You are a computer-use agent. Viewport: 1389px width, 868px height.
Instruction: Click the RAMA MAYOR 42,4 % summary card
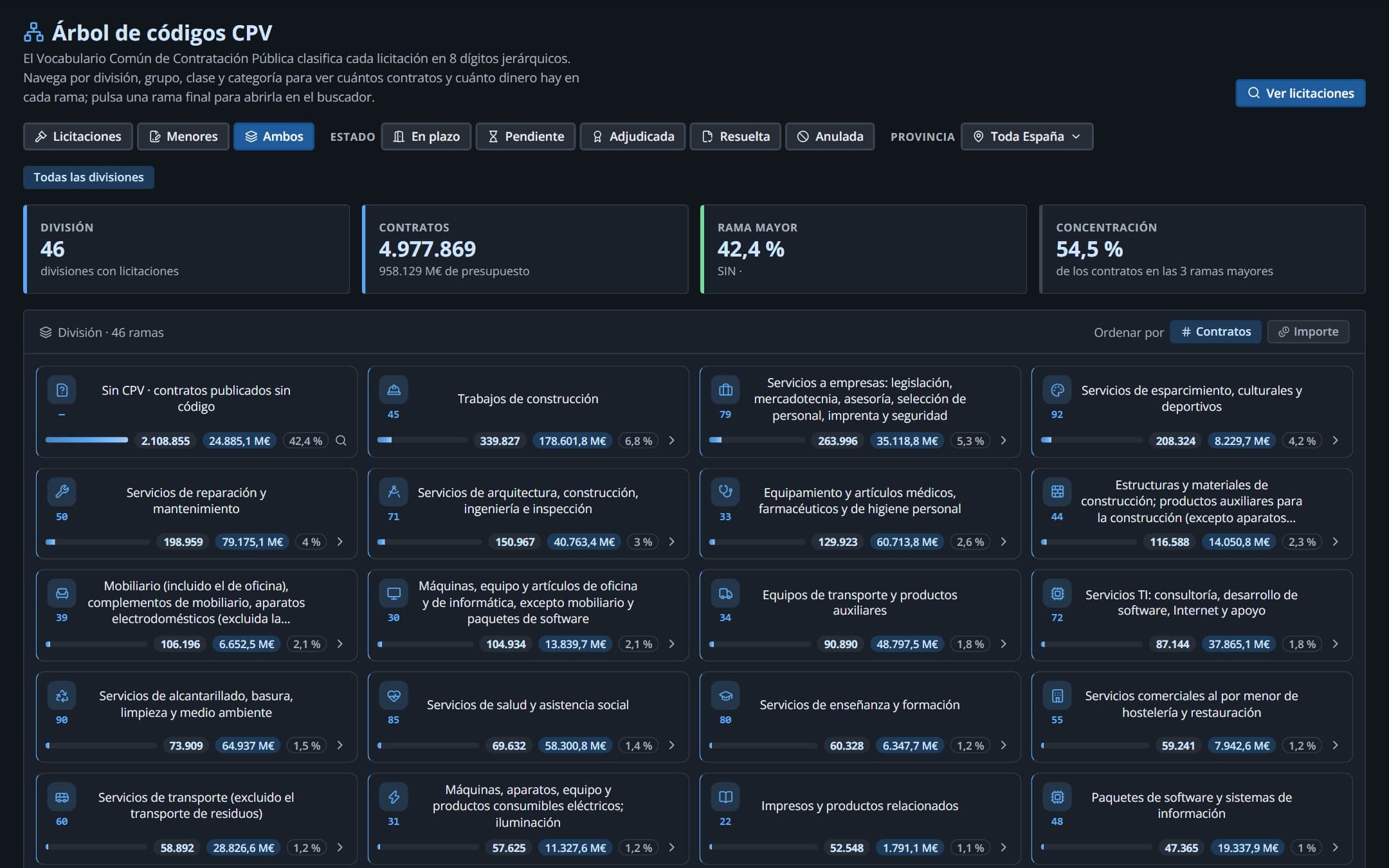click(864, 249)
